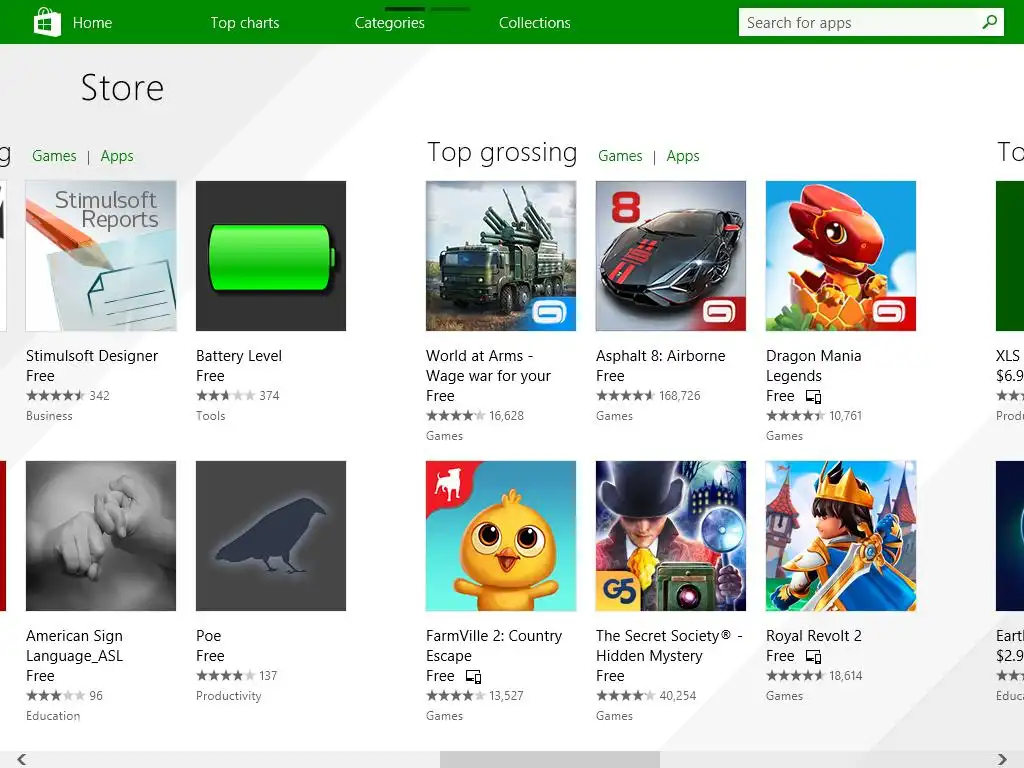Click Games link in left section
The height and width of the screenshot is (768, 1024).
[x=54, y=156]
